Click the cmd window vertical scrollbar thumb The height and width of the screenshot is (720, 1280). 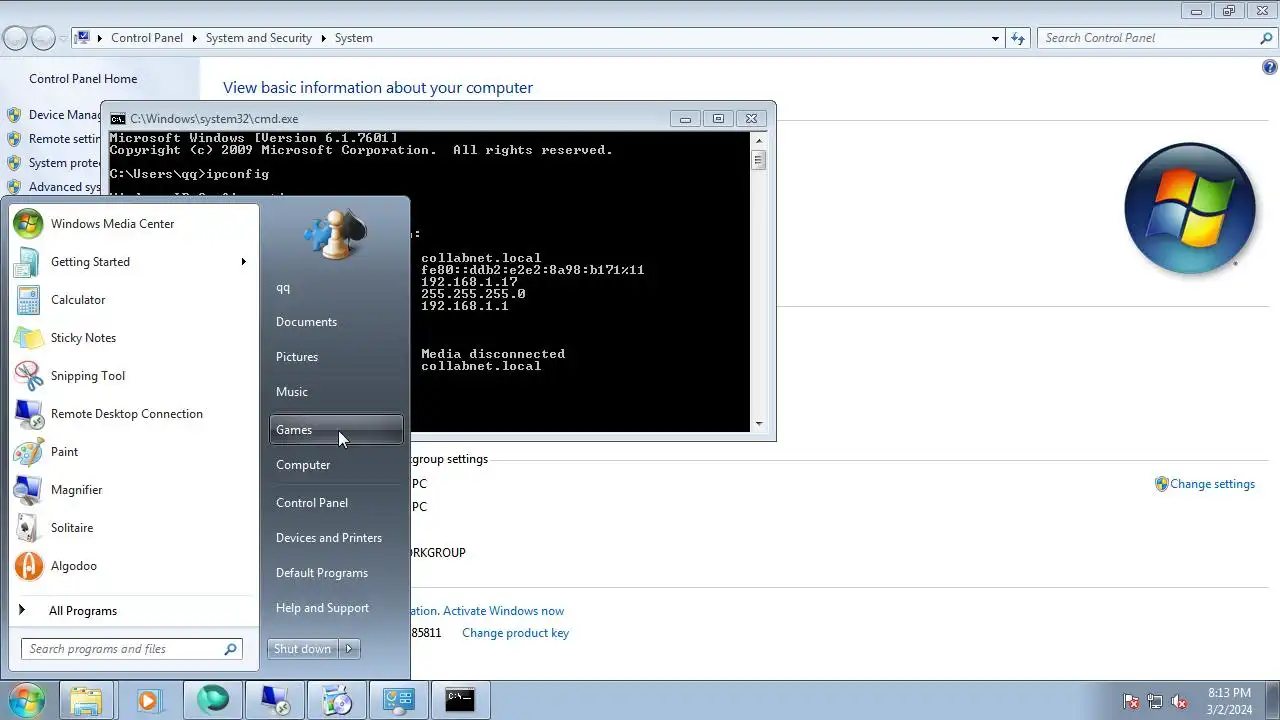[x=758, y=160]
